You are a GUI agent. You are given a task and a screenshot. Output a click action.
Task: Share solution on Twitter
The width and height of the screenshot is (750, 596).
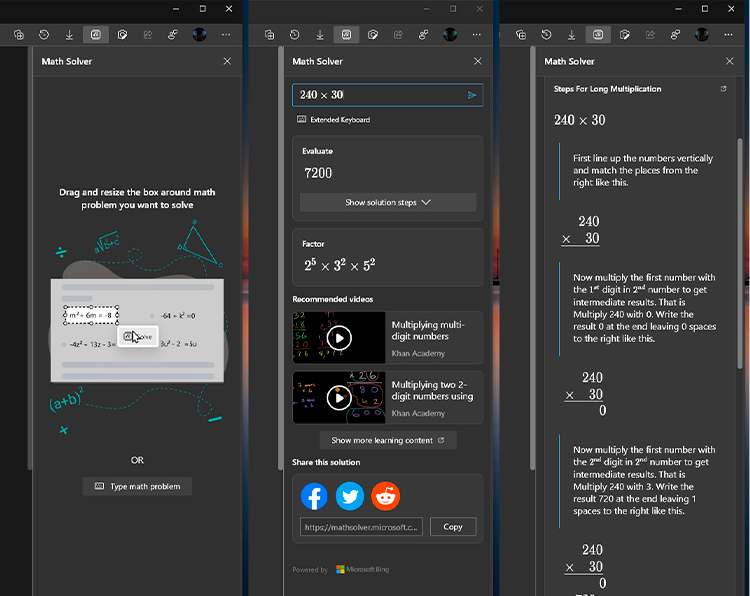tap(350, 496)
